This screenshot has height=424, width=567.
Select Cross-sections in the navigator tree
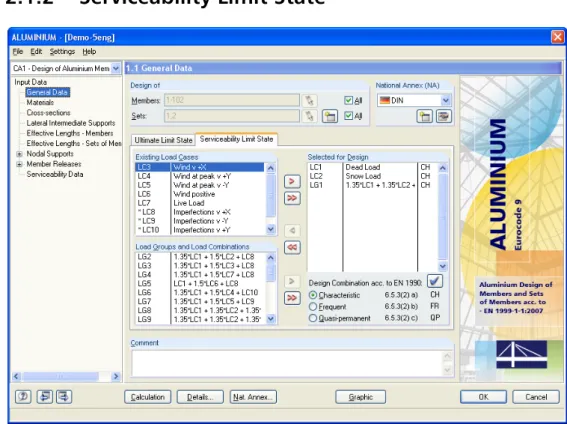[48, 113]
